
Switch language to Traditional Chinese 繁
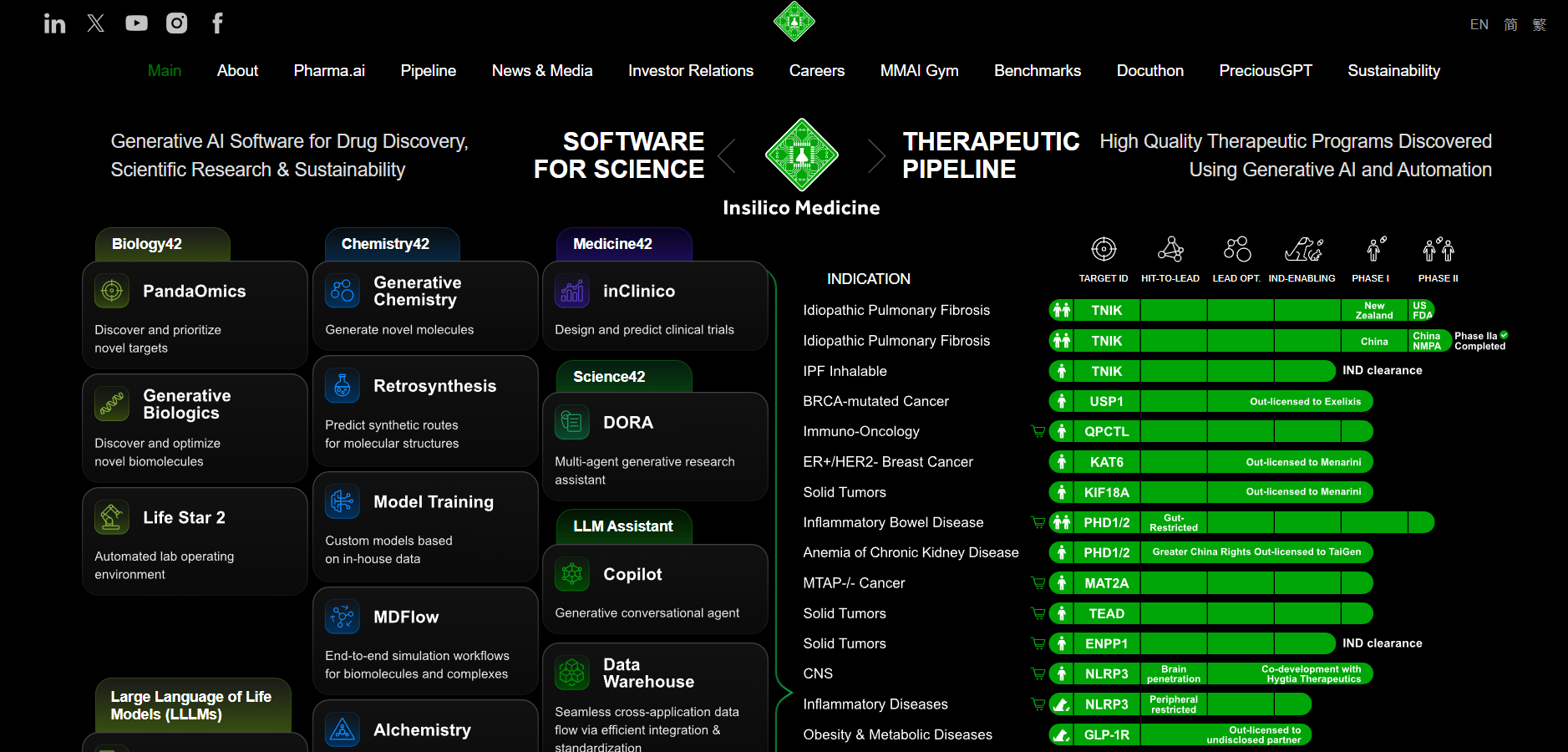click(x=1539, y=24)
